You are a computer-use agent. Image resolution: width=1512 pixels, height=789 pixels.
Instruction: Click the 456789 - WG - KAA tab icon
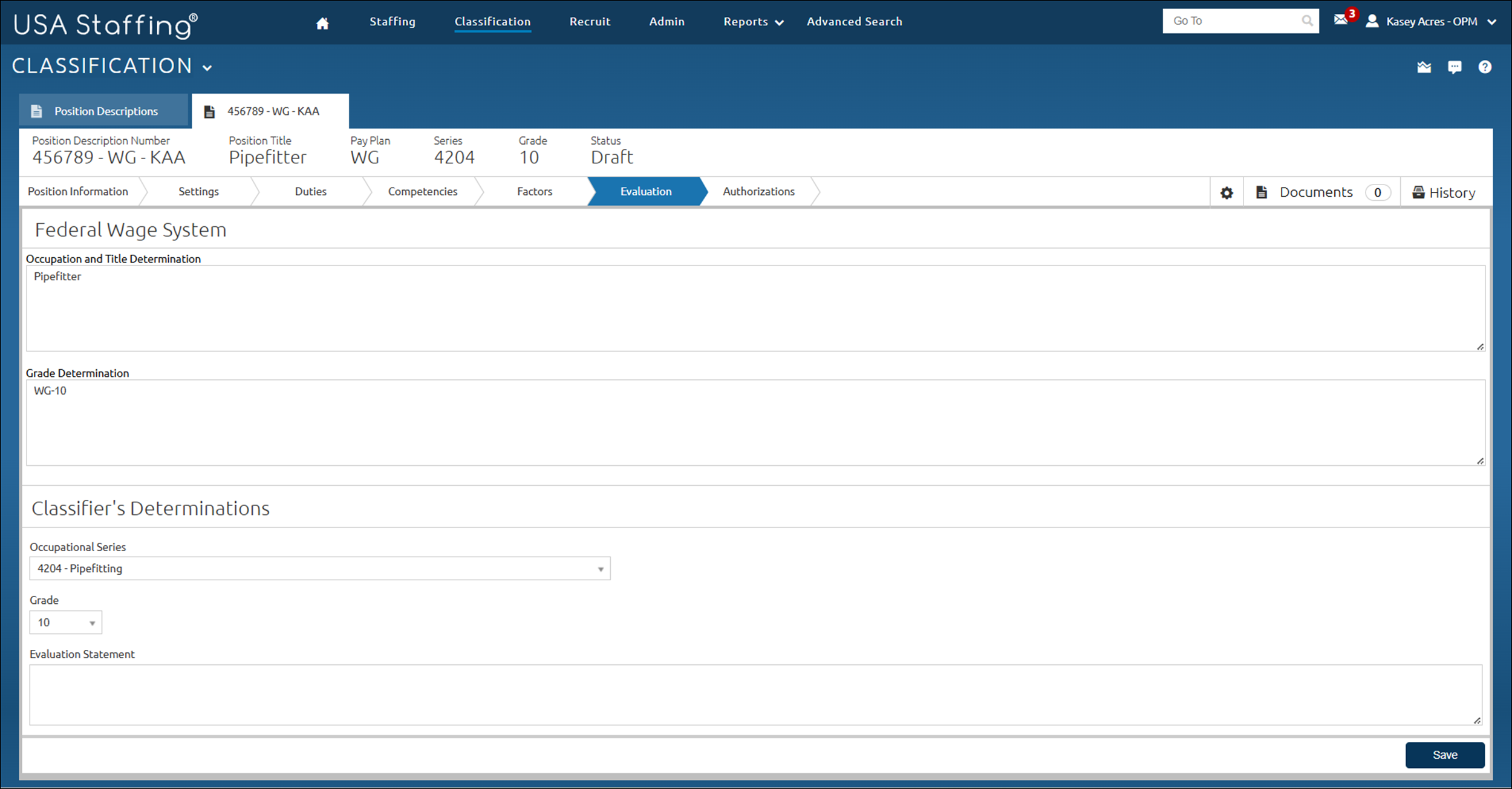pyautogui.click(x=209, y=111)
